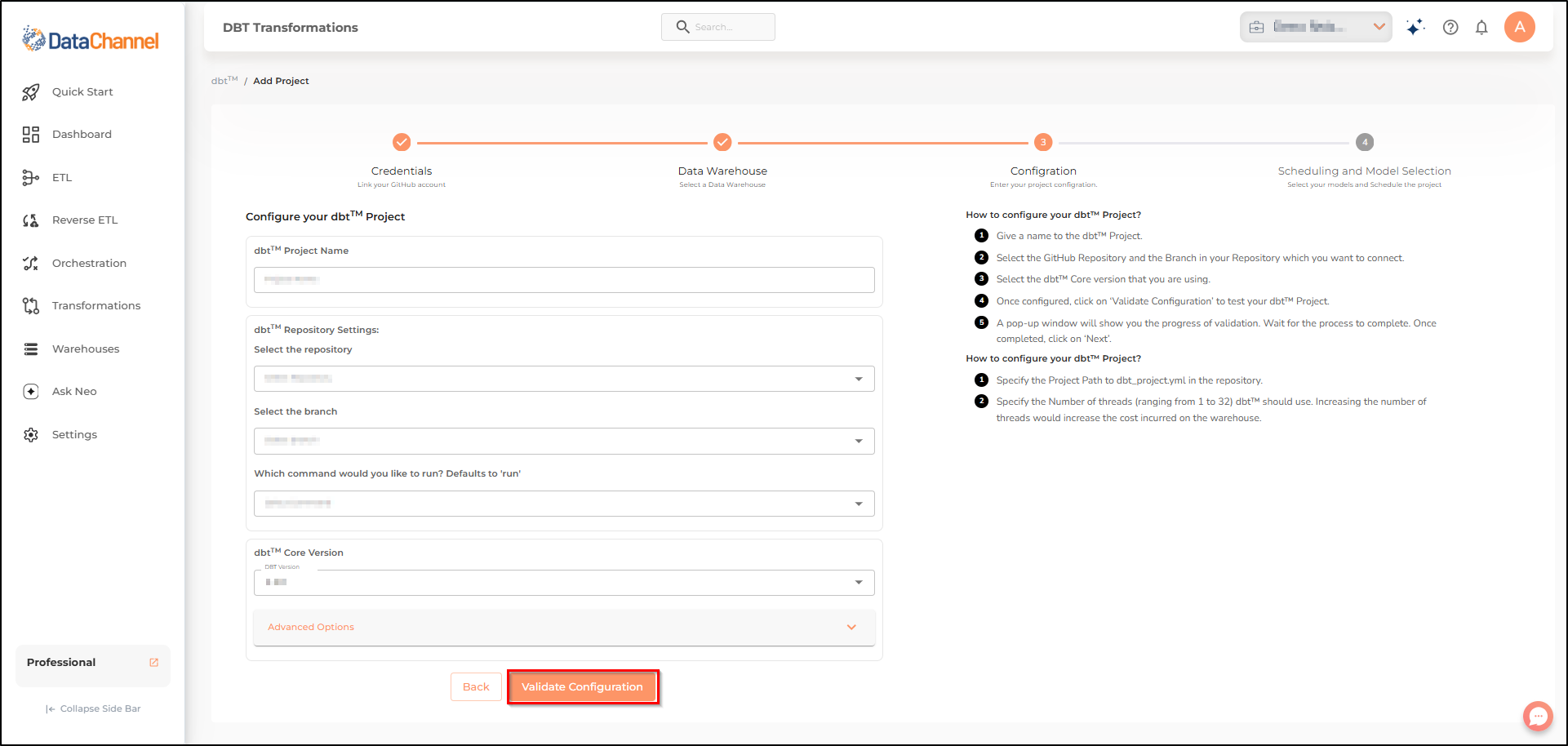Open the Select the branch dropdown
The width and height of the screenshot is (1568, 746).
[564, 441]
